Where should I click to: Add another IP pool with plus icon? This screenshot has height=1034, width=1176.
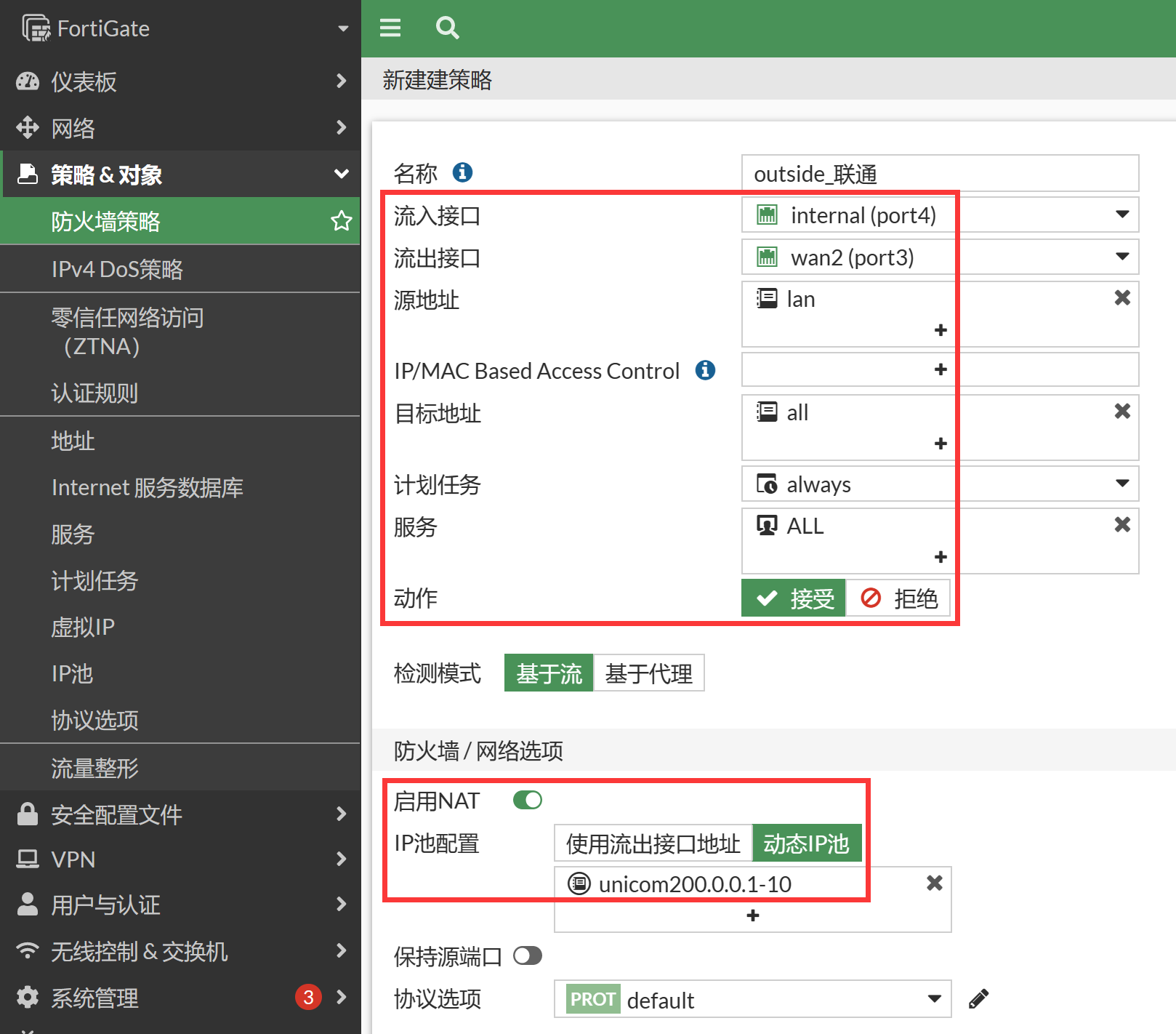(x=753, y=915)
